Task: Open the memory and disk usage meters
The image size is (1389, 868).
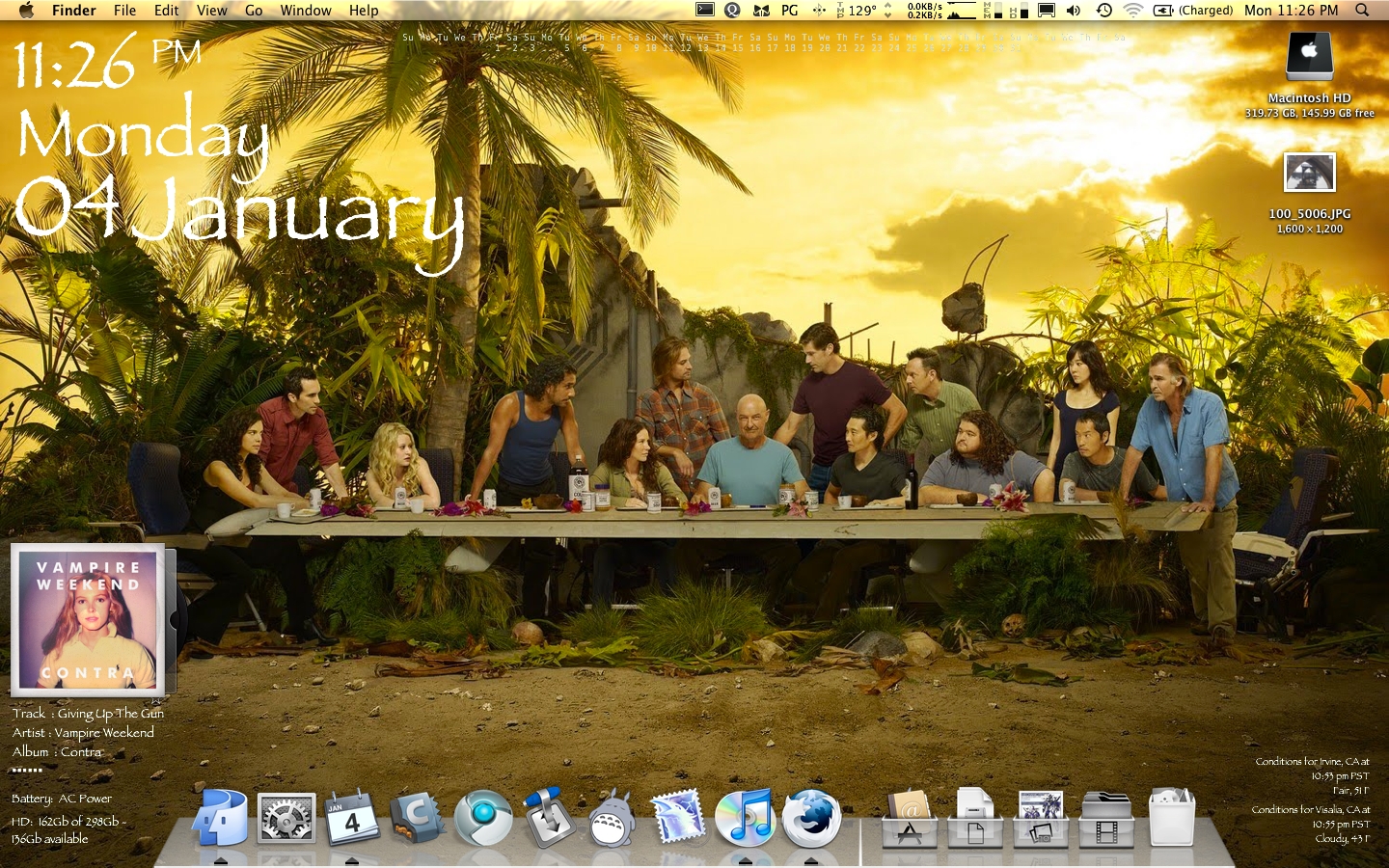Action: click(x=1005, y=11)
